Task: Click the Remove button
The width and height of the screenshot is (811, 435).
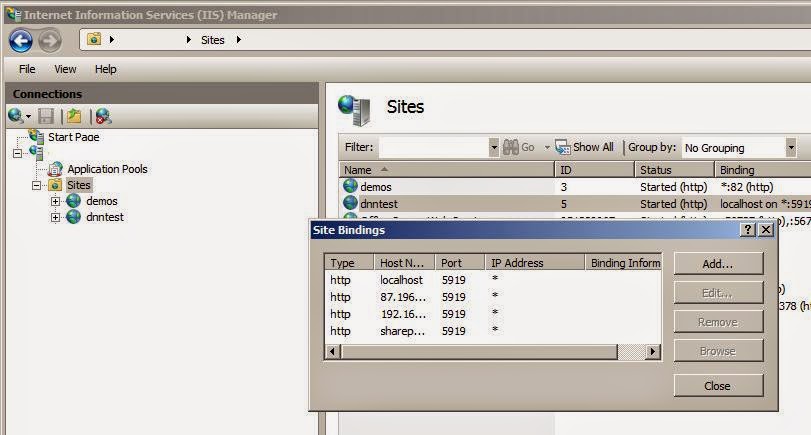Action: coord(718,322)
